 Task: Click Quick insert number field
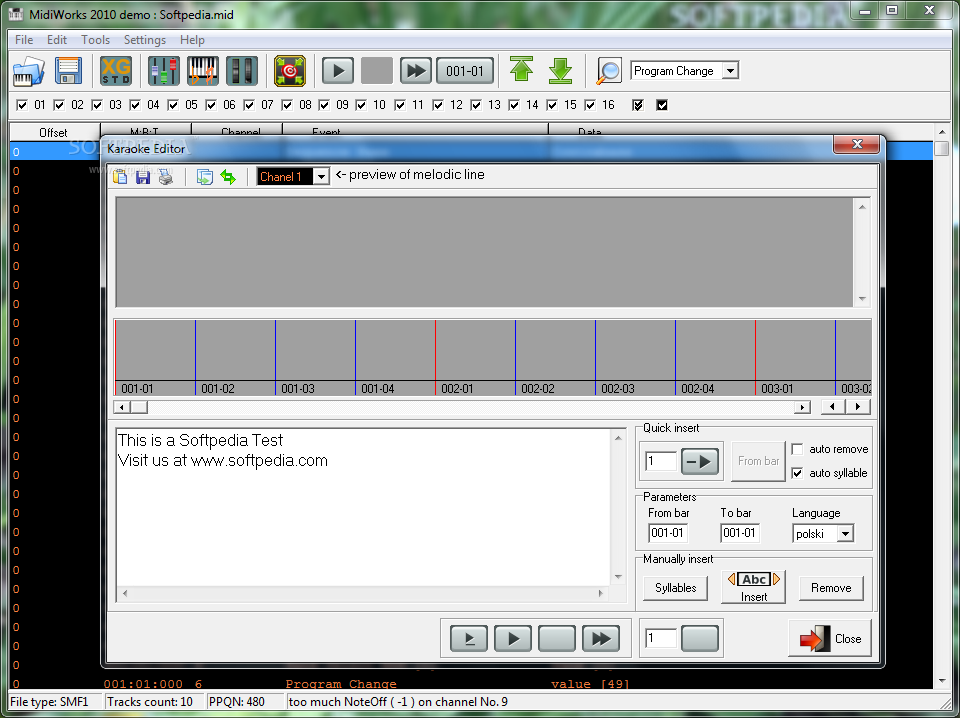click(661, 462)
